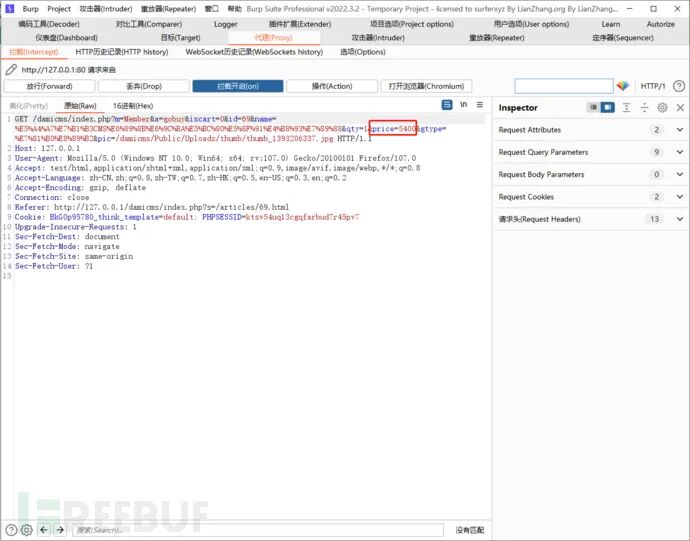Image resolution: width=690 pixels, height=541 pixels.
Task: Open the HTTP history sub-tab
Action: point(122,52)
